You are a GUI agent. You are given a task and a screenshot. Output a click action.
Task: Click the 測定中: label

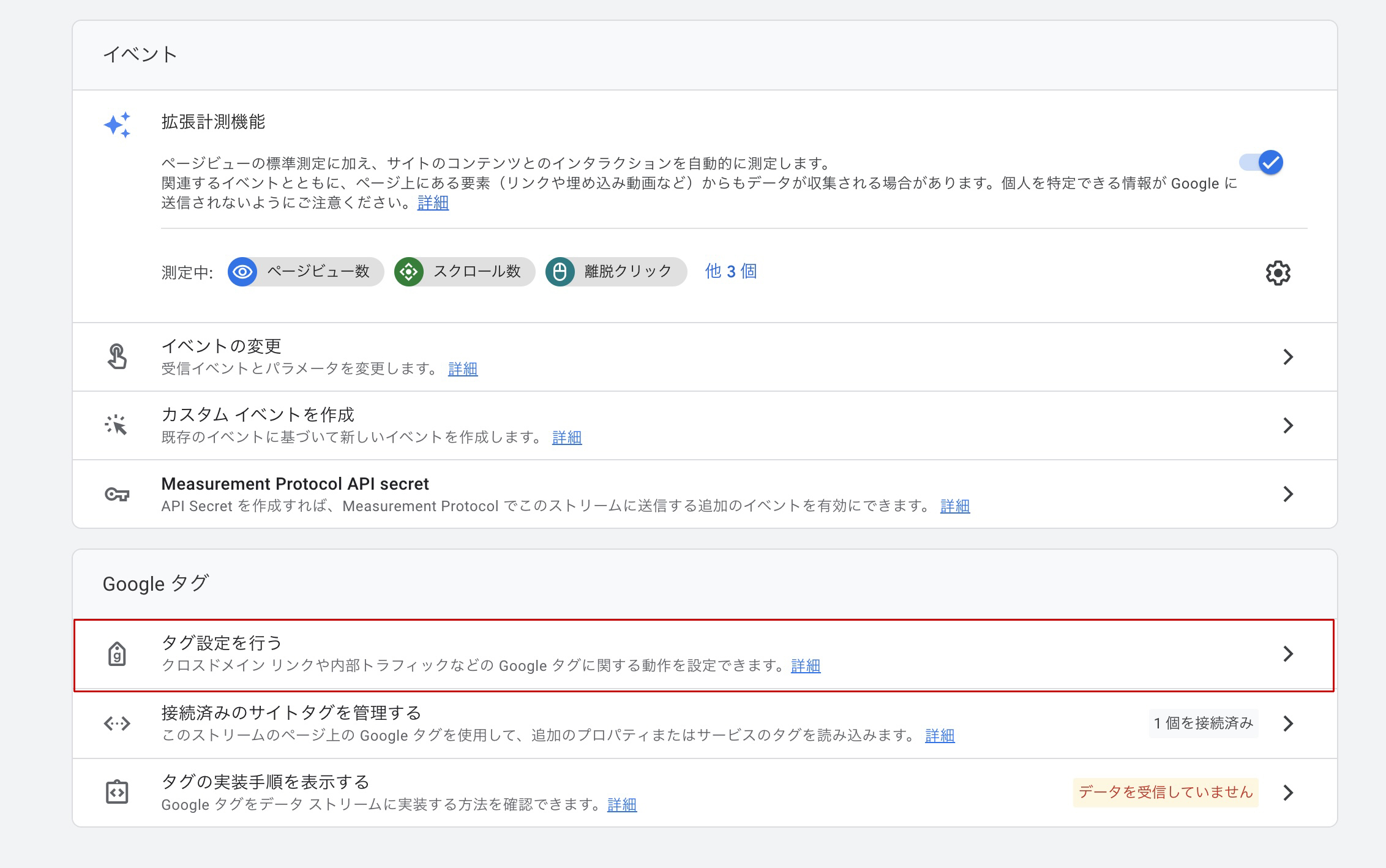pyautogui.click(x=187, y=272)
